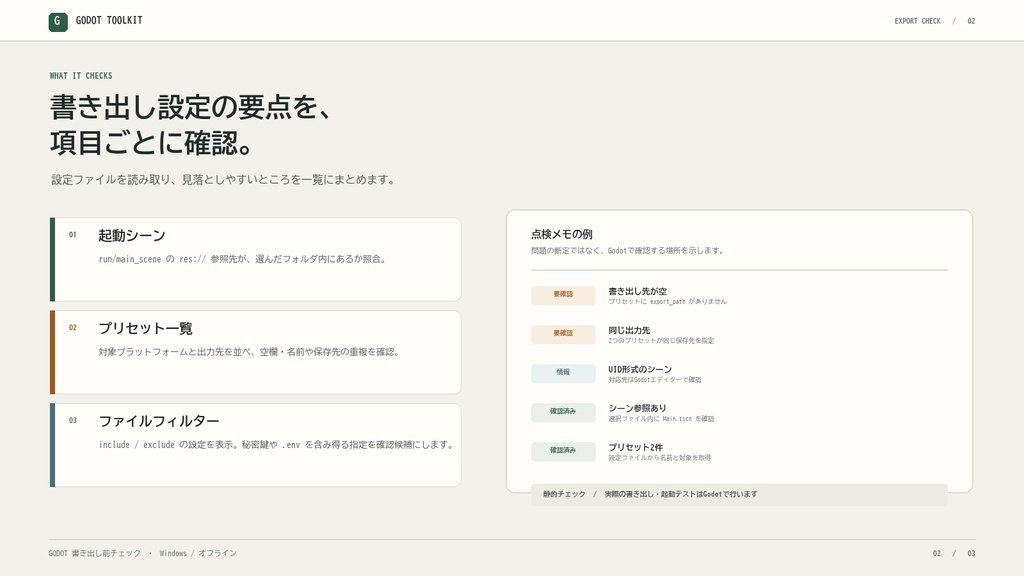1024x576 pixels.
Task: Click the 要確認 badge beside 同じ出力先
Action: [x=563, y=334]
